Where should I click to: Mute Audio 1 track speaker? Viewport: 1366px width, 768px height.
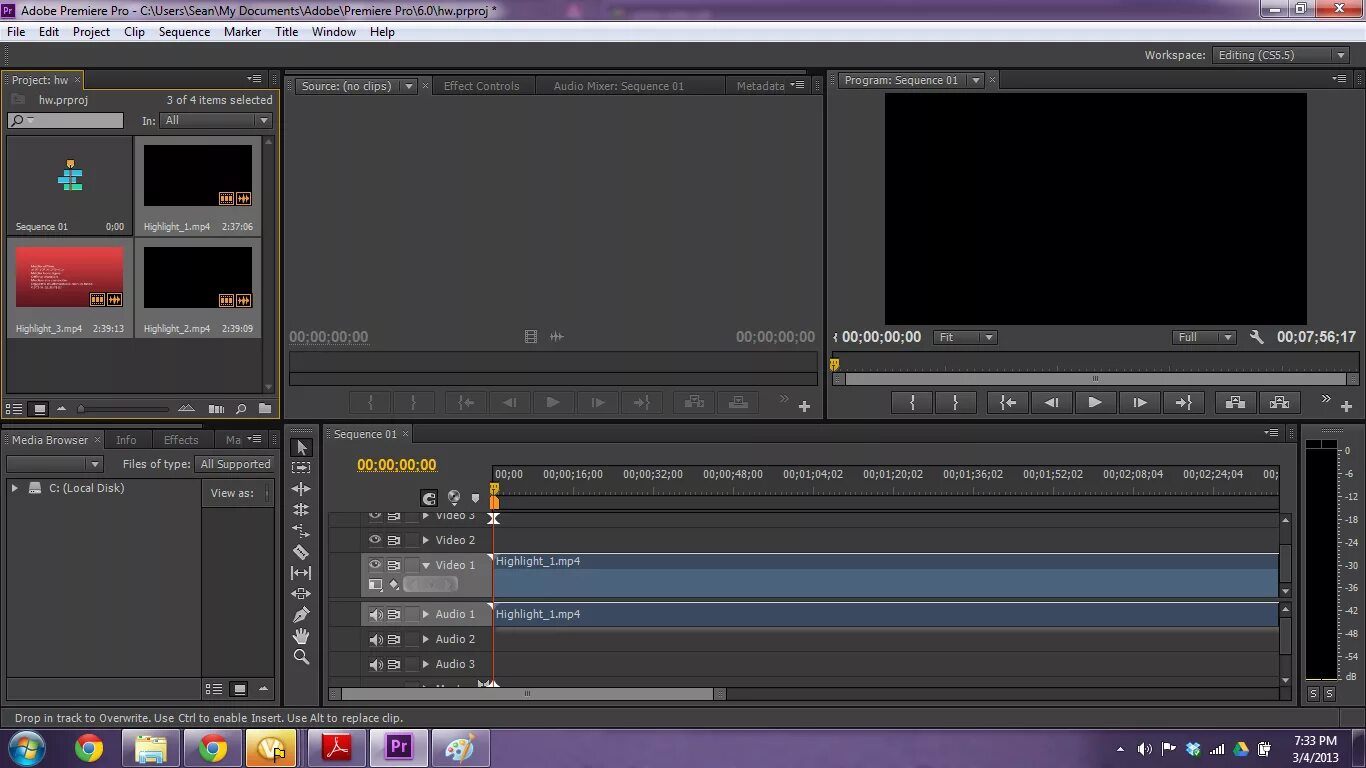click(x=376, y=614)
